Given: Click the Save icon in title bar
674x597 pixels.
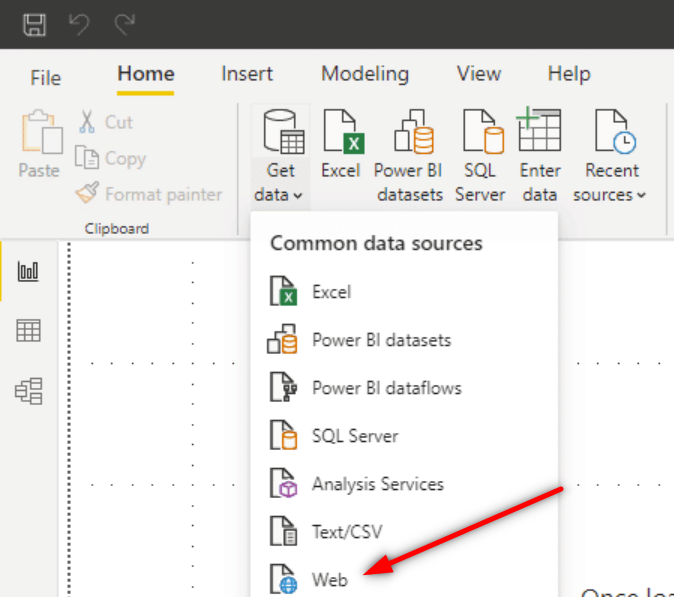Looking at the screenshot, I should coord(34,24).
